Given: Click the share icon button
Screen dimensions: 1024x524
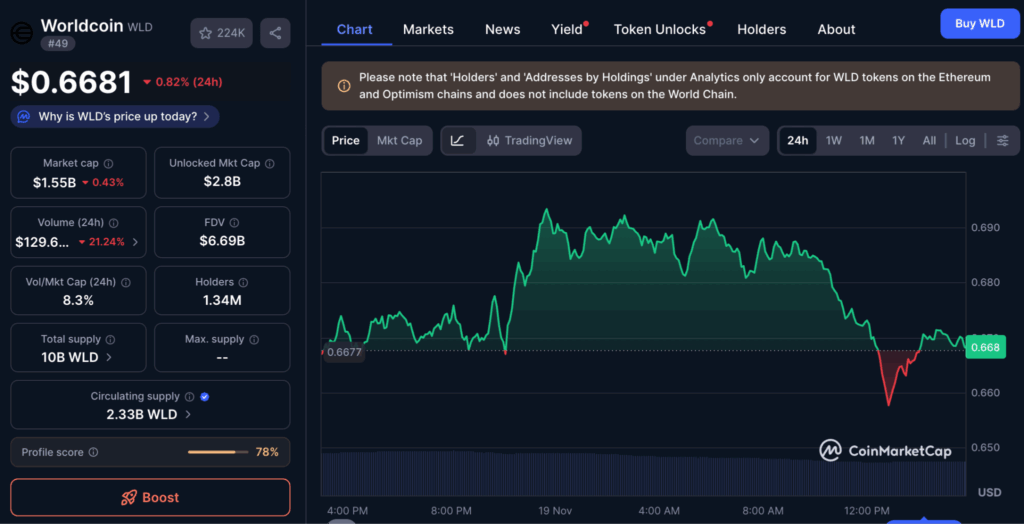Looking at the screenshot, I should tap(275, 33).
